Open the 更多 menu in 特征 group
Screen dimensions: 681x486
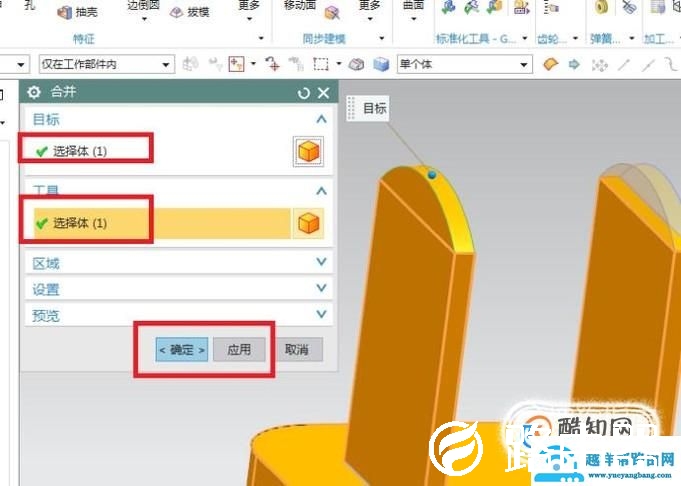coord(249,8)
